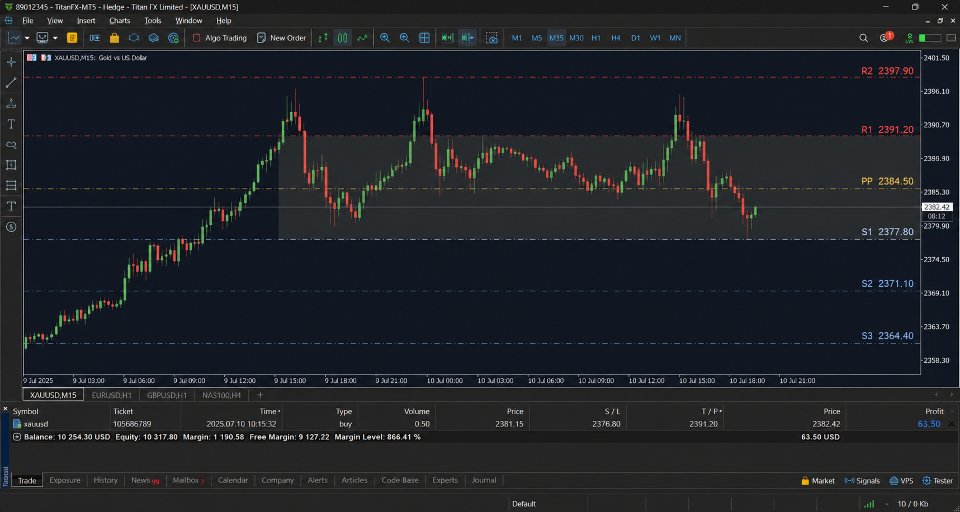Collapse the Balance summary row expander

(17, 437)
